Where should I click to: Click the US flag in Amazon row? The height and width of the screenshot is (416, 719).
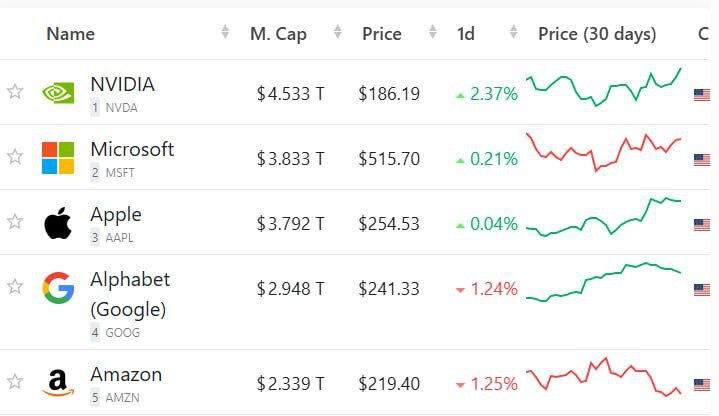pos(702,385)
